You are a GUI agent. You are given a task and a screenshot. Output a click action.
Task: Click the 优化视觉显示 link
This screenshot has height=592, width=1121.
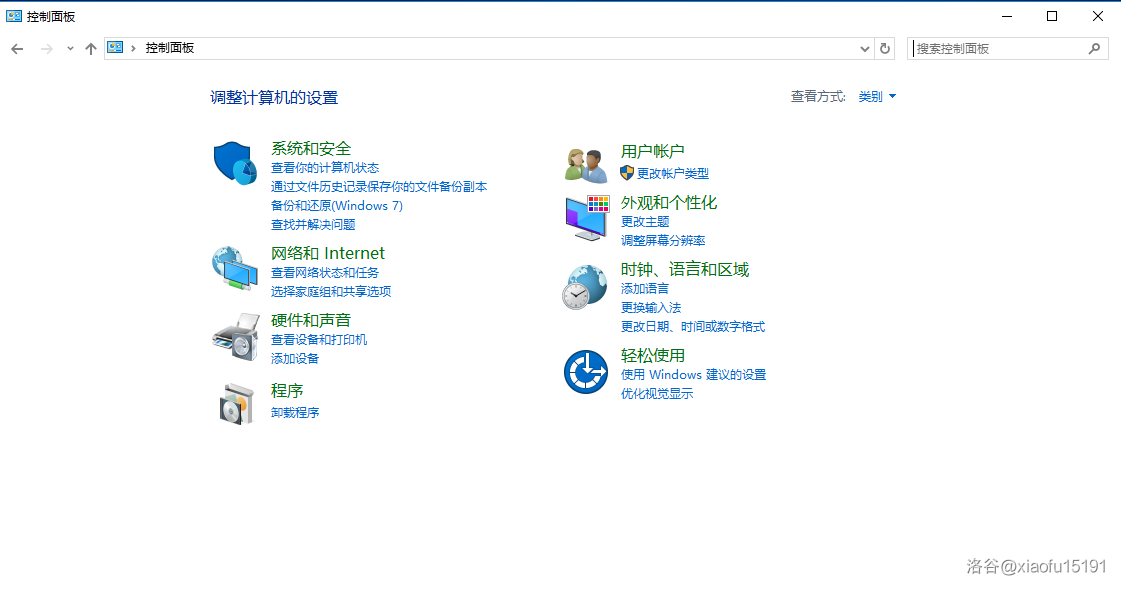point(657,394)
